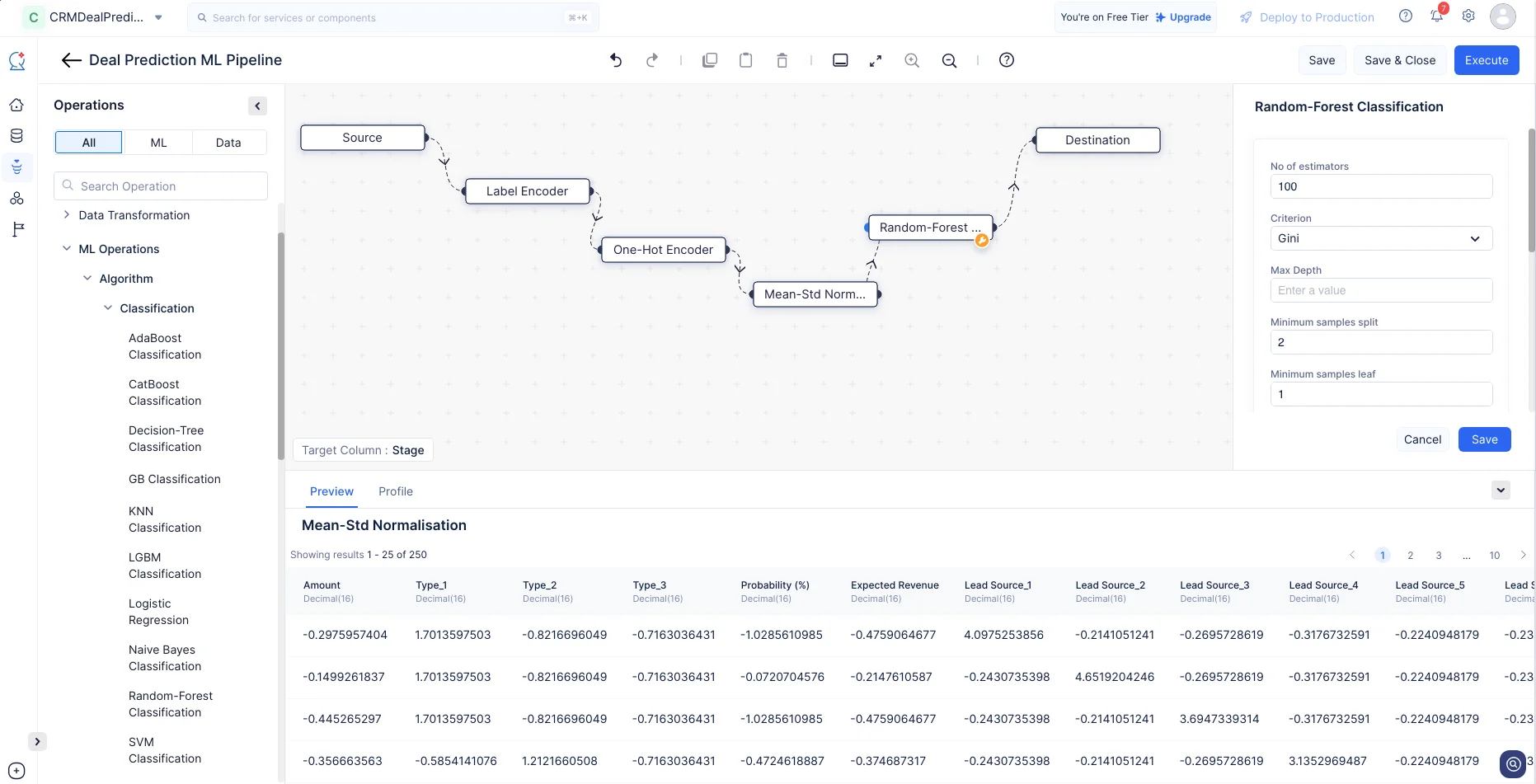Click the warning badge on Random-Forest node
The image size is (1536, 784).
[982, 241]
